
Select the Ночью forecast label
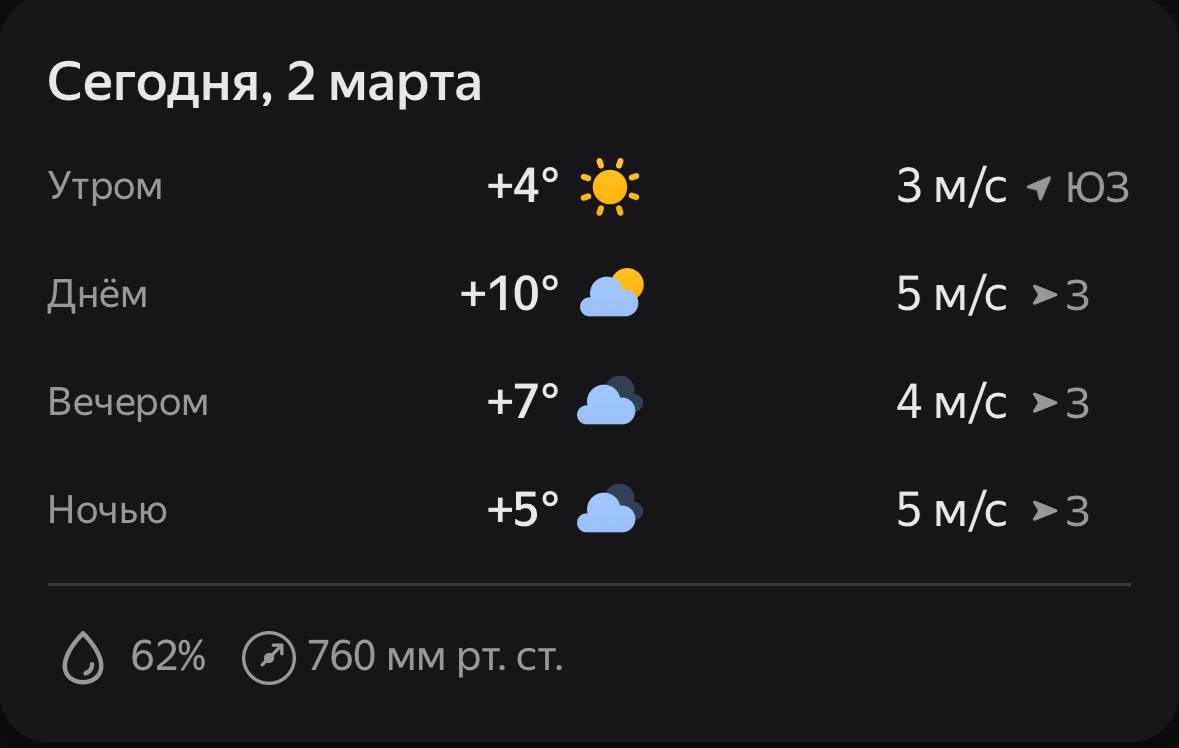pyautogui.click(x=107, y=511)
